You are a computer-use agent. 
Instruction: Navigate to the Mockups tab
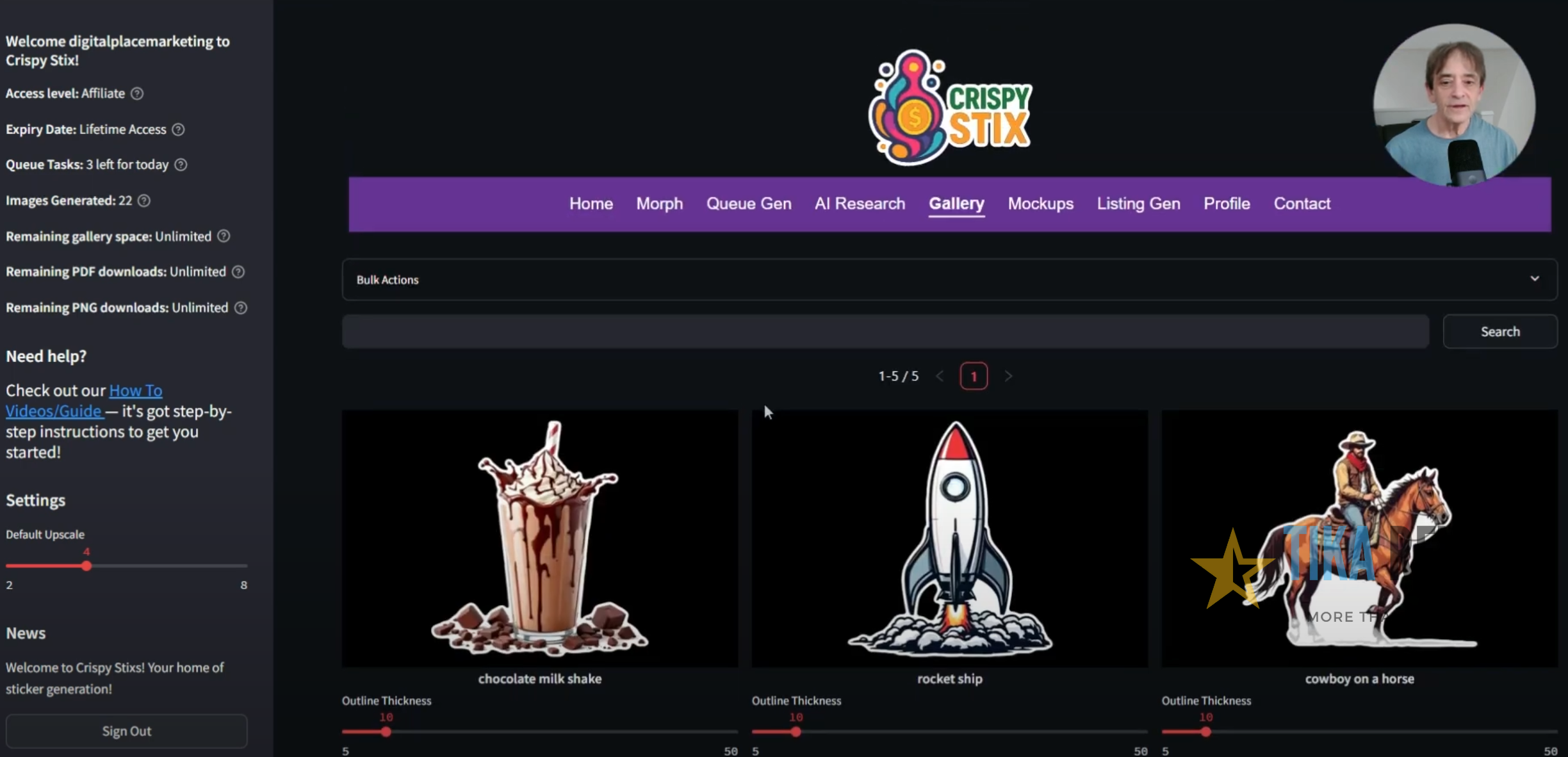[x=1040, y=204]
